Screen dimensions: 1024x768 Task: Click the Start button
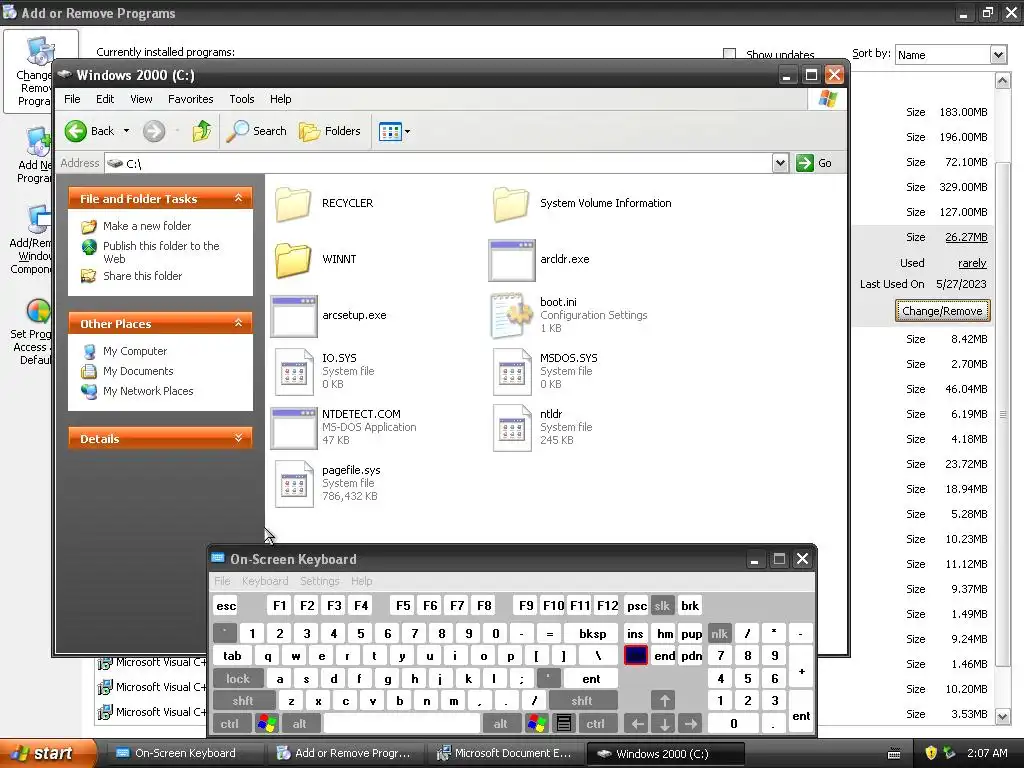coord(47,753)
